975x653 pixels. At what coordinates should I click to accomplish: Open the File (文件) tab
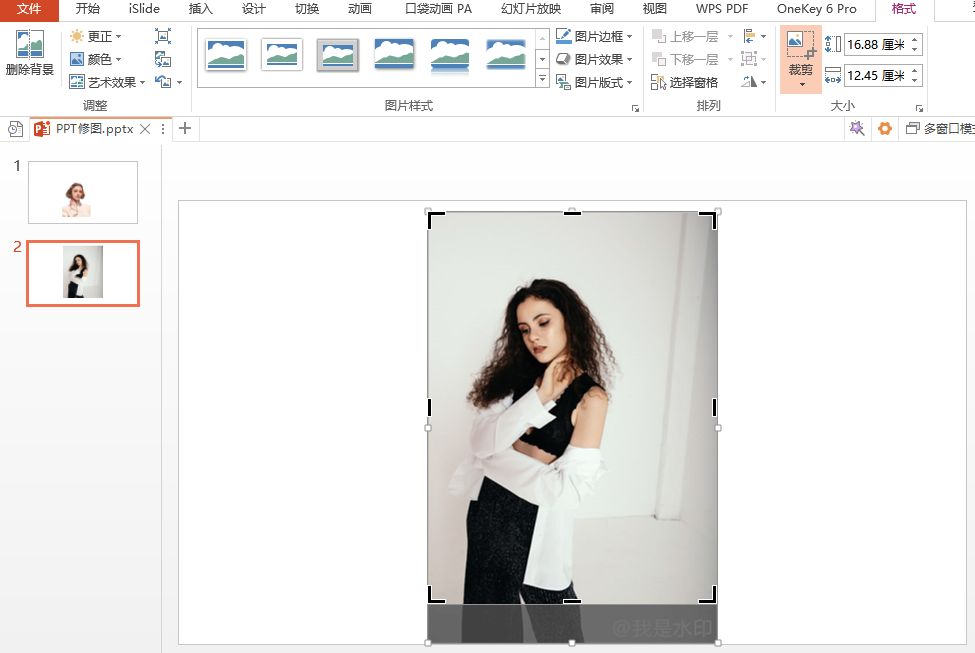point(29,9)
